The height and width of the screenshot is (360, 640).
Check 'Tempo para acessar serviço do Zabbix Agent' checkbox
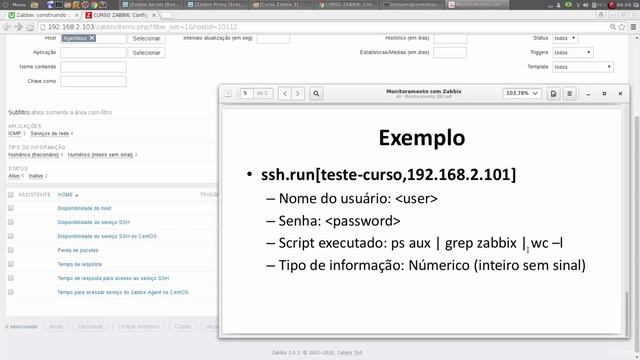tap(11, 292)
